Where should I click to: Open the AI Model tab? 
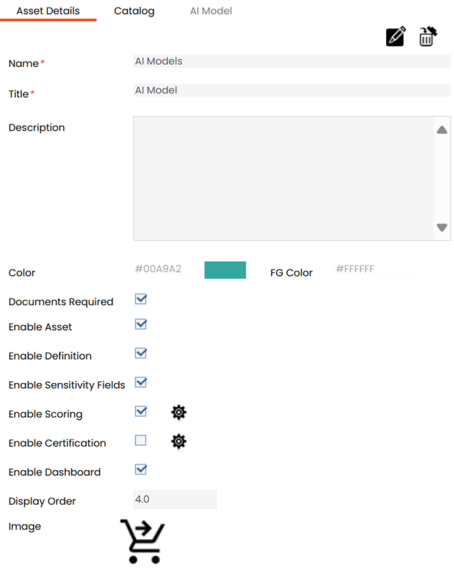pos(211,11)
